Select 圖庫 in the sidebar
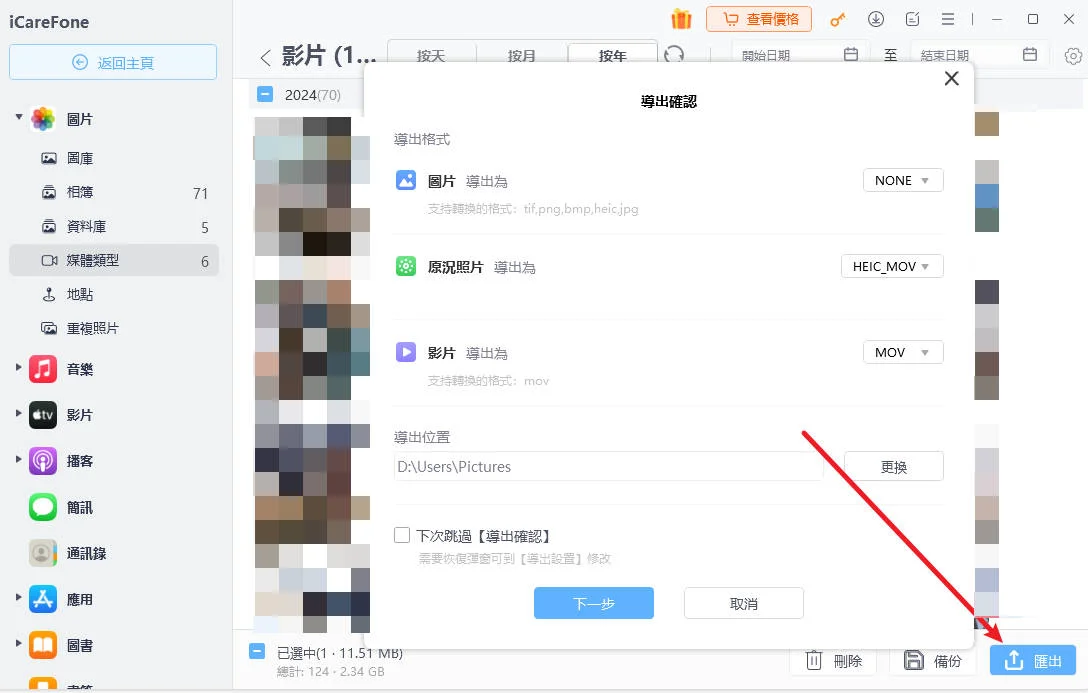 tap(114, 158)
